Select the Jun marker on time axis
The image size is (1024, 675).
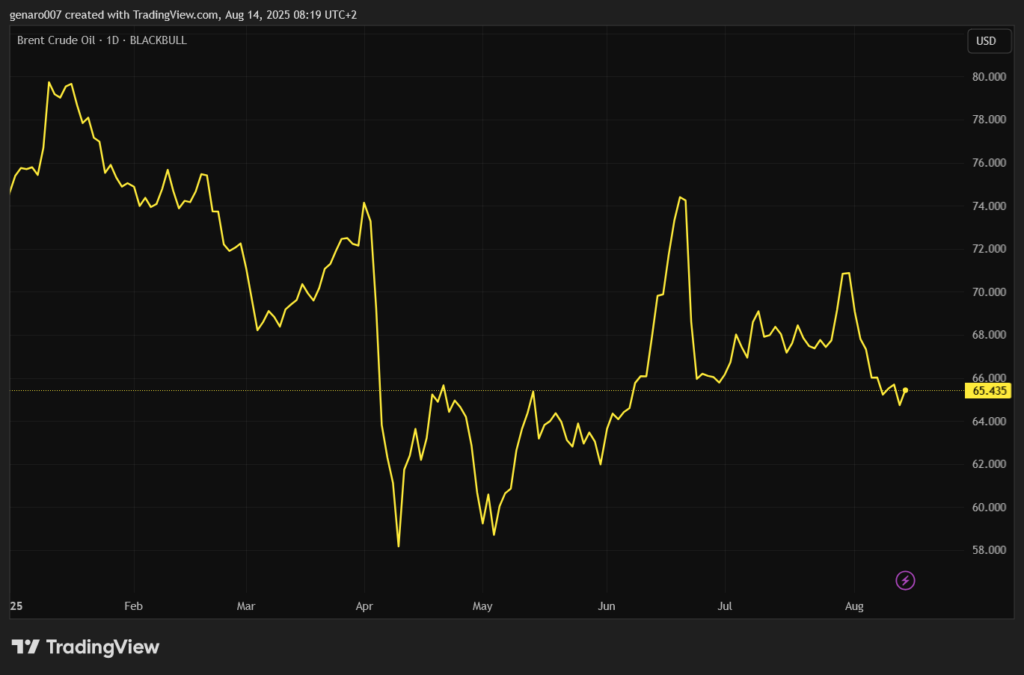605,606
